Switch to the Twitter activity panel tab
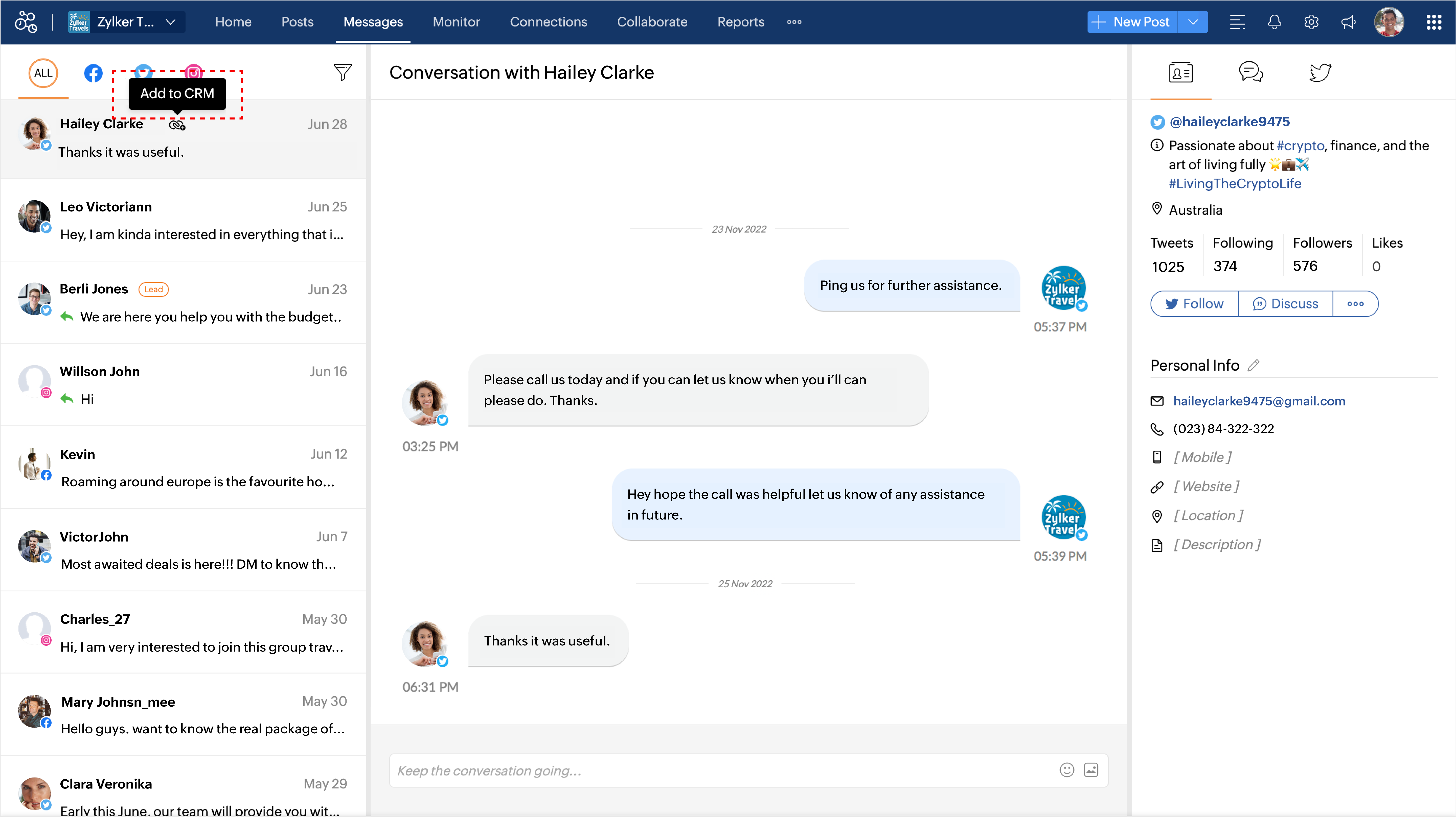The width and height of the screenshot is (1456, 817). click(1320, 72)
